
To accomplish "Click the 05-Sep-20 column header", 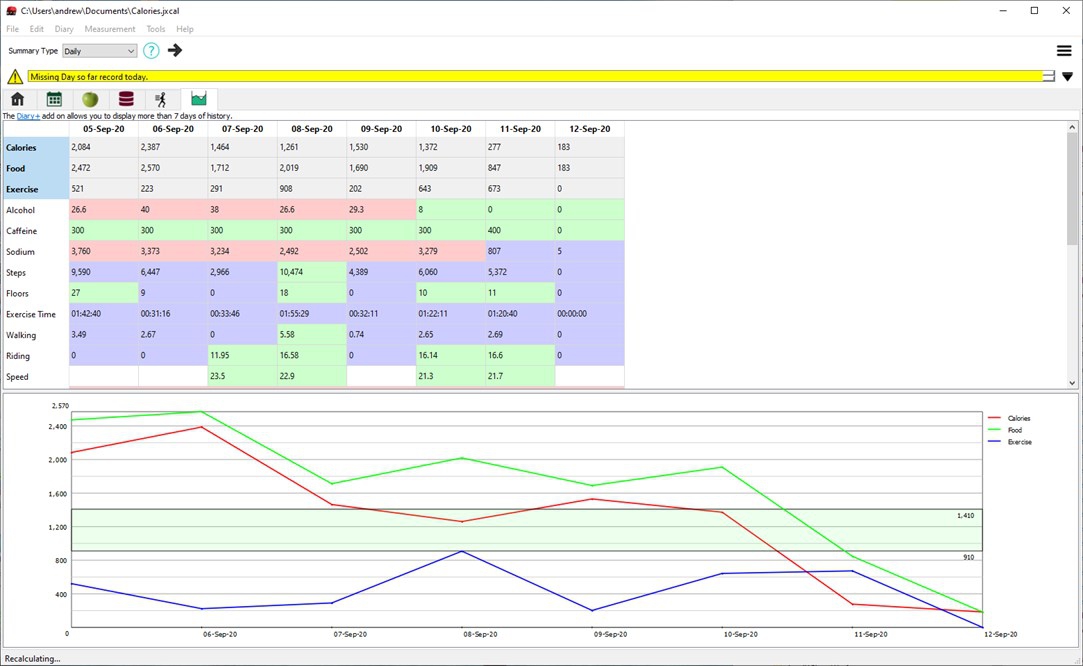I will click(x=104, y=129).
